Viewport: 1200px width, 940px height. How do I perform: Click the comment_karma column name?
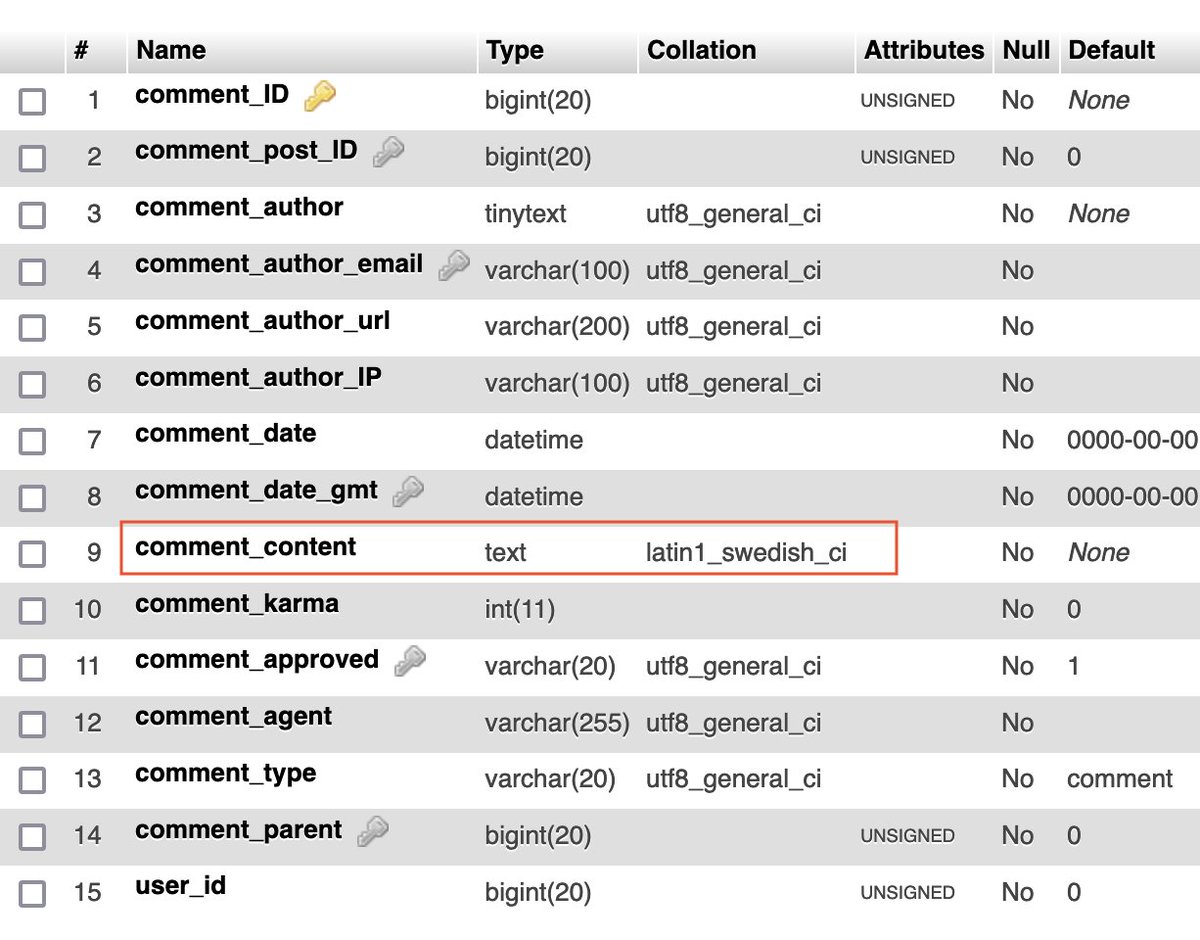pos(237,603)
